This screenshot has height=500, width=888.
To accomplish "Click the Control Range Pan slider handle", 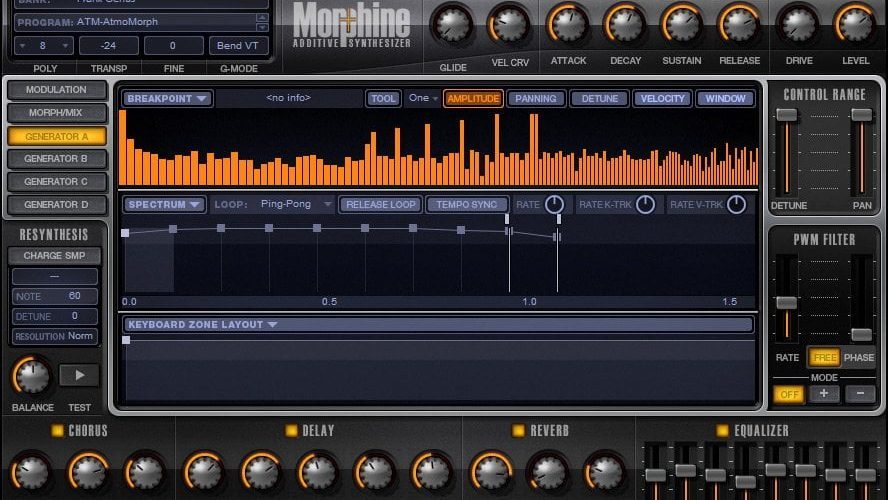I will point(861,115).
